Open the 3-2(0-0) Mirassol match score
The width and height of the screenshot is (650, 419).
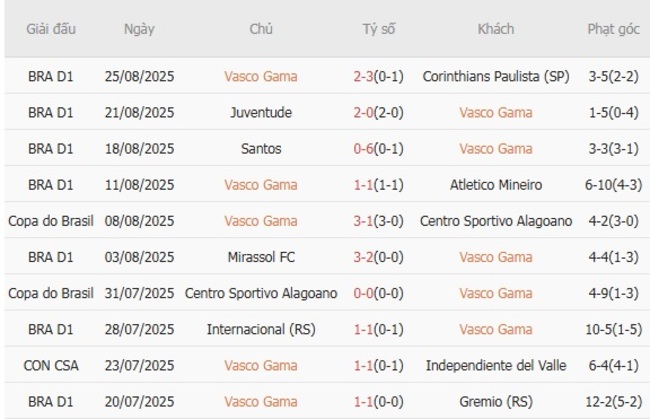point(379,257)
